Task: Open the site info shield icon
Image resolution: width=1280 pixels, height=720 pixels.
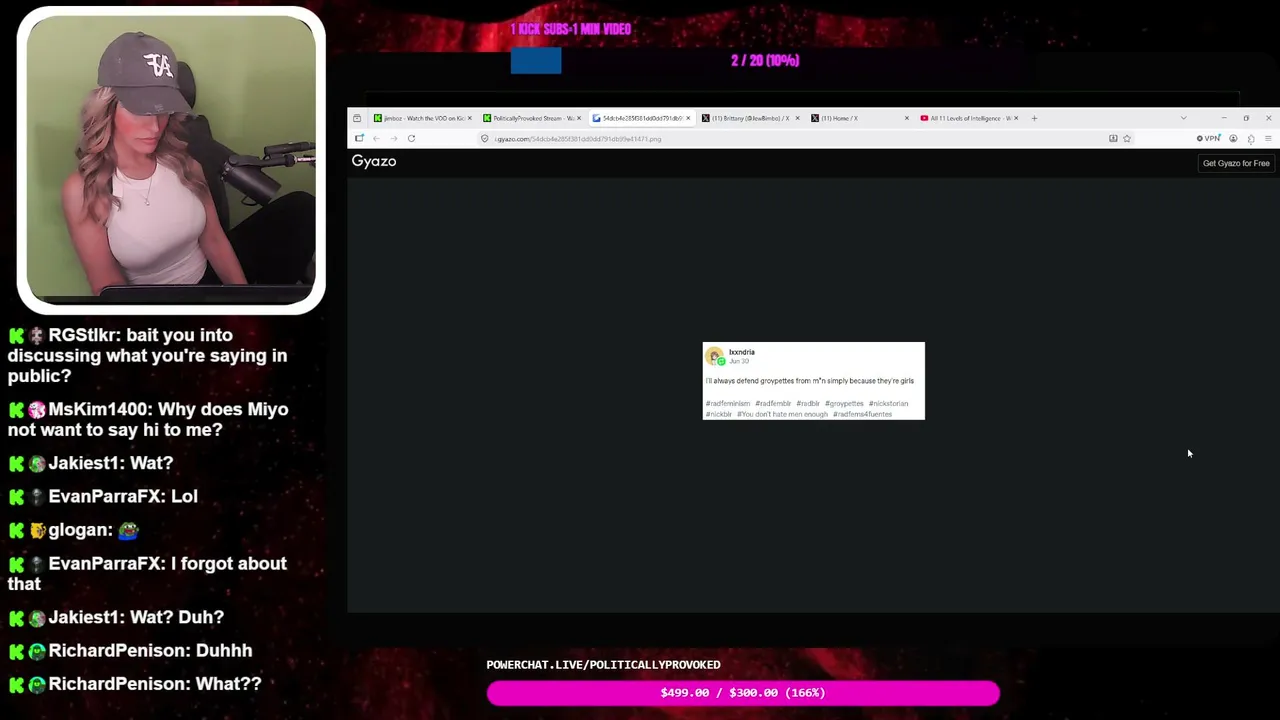Action: pyautogui.click(x=485, y=139)
